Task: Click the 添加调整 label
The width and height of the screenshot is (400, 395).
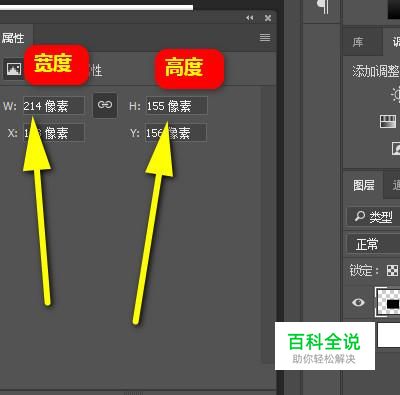Action: point(376,71)
